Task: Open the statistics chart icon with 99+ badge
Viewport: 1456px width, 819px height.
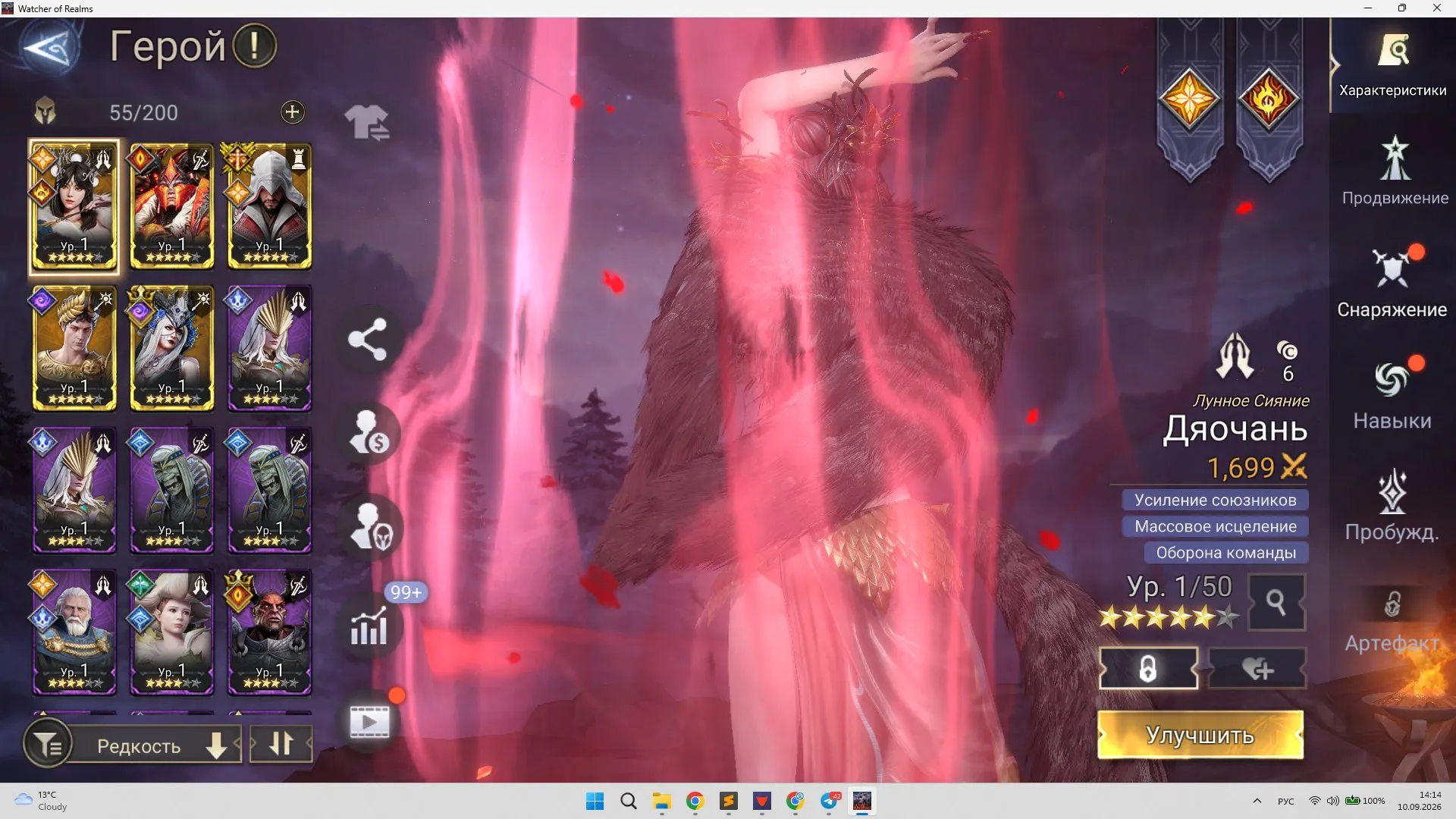Action: click(369, 626)
